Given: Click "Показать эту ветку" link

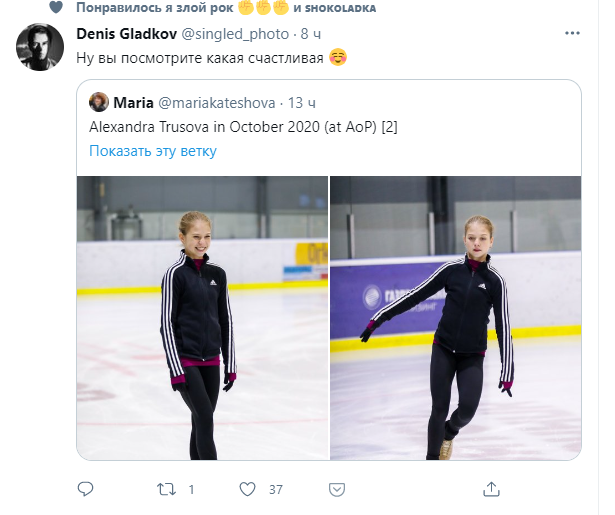Looking at the screenshot, I should (152, 151).
